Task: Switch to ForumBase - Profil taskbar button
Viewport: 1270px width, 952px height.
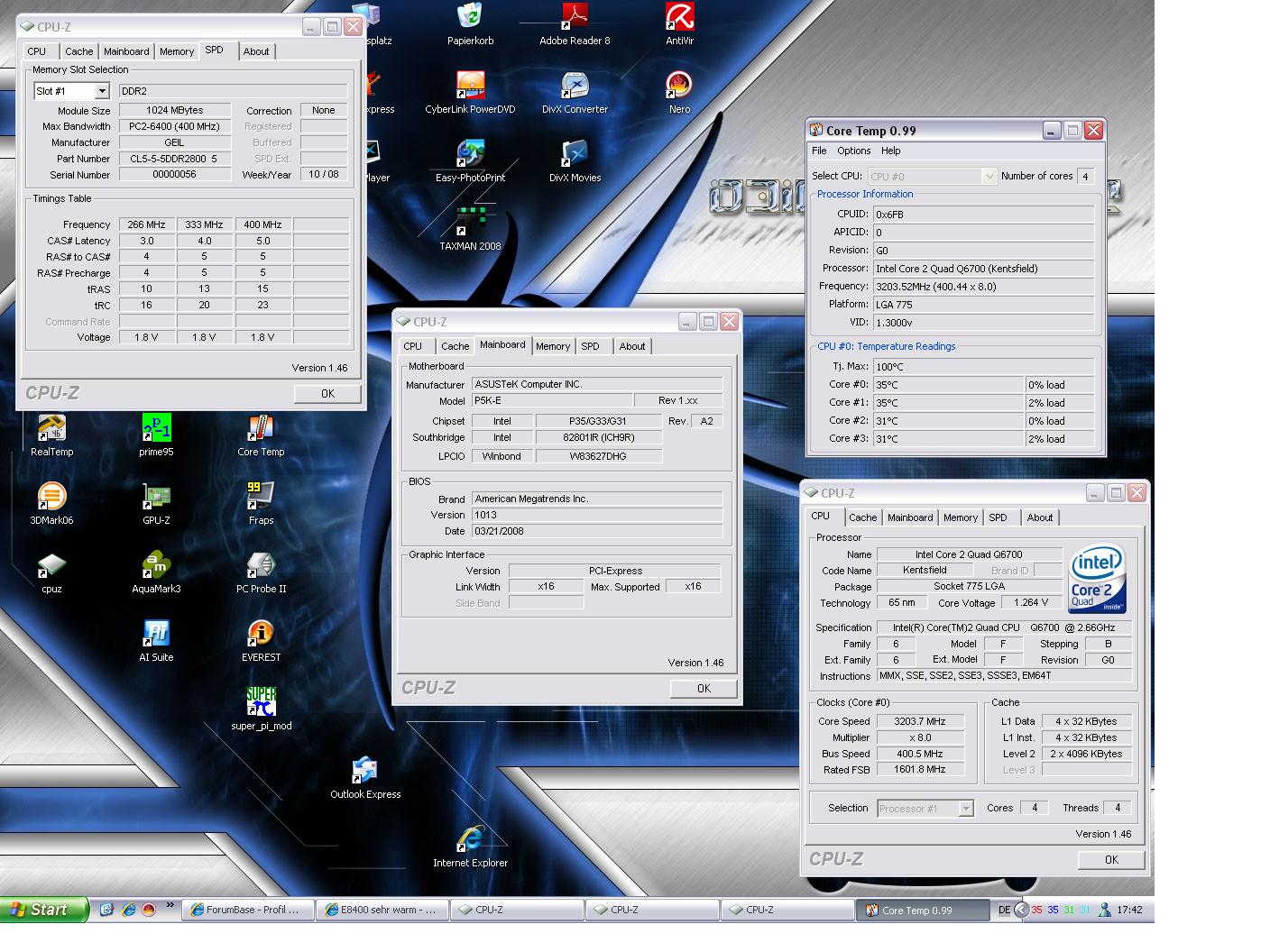Action: (x=248, y=910)
